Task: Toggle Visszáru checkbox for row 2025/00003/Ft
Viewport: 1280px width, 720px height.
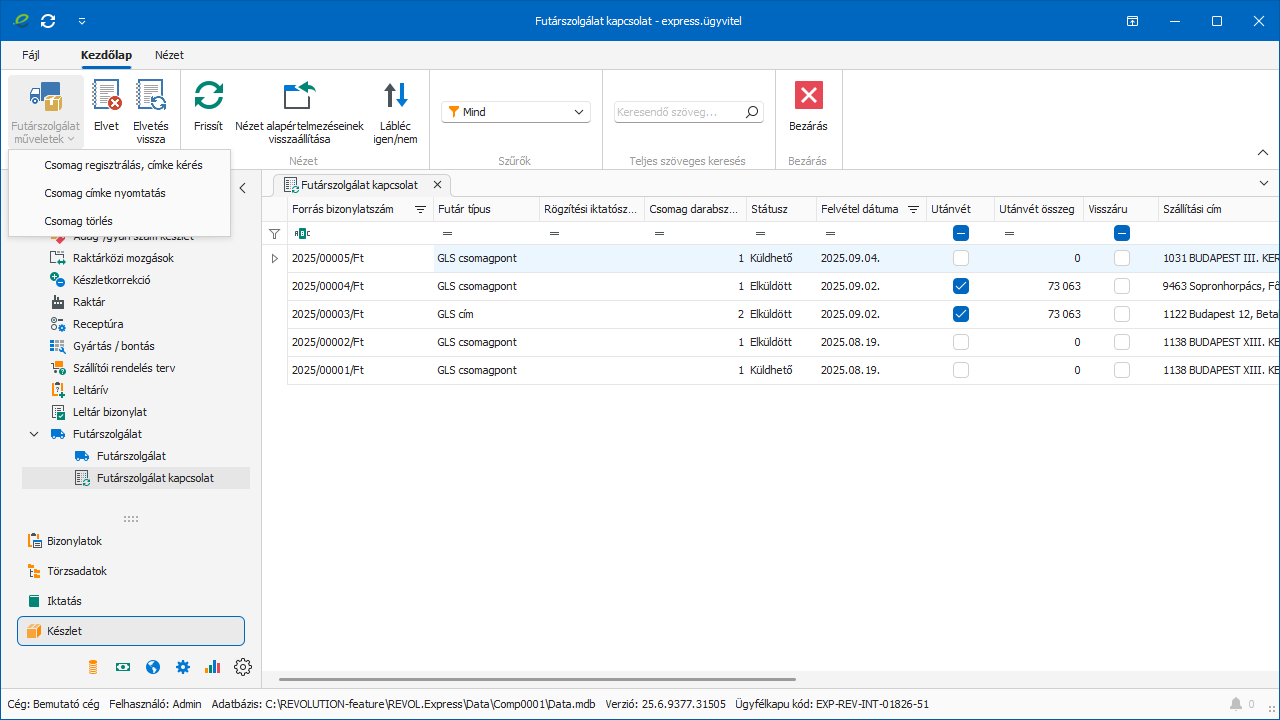Action: coord(1122,314)
